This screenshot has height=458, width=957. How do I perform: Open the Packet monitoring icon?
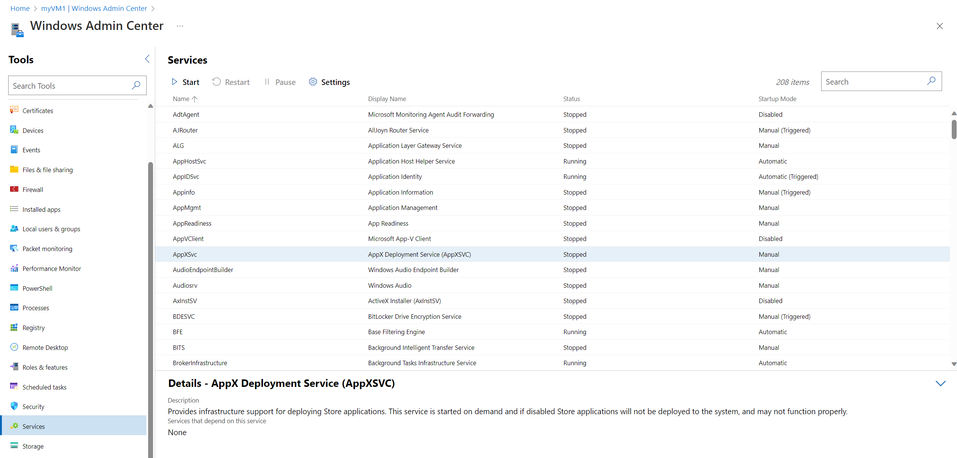14,249
